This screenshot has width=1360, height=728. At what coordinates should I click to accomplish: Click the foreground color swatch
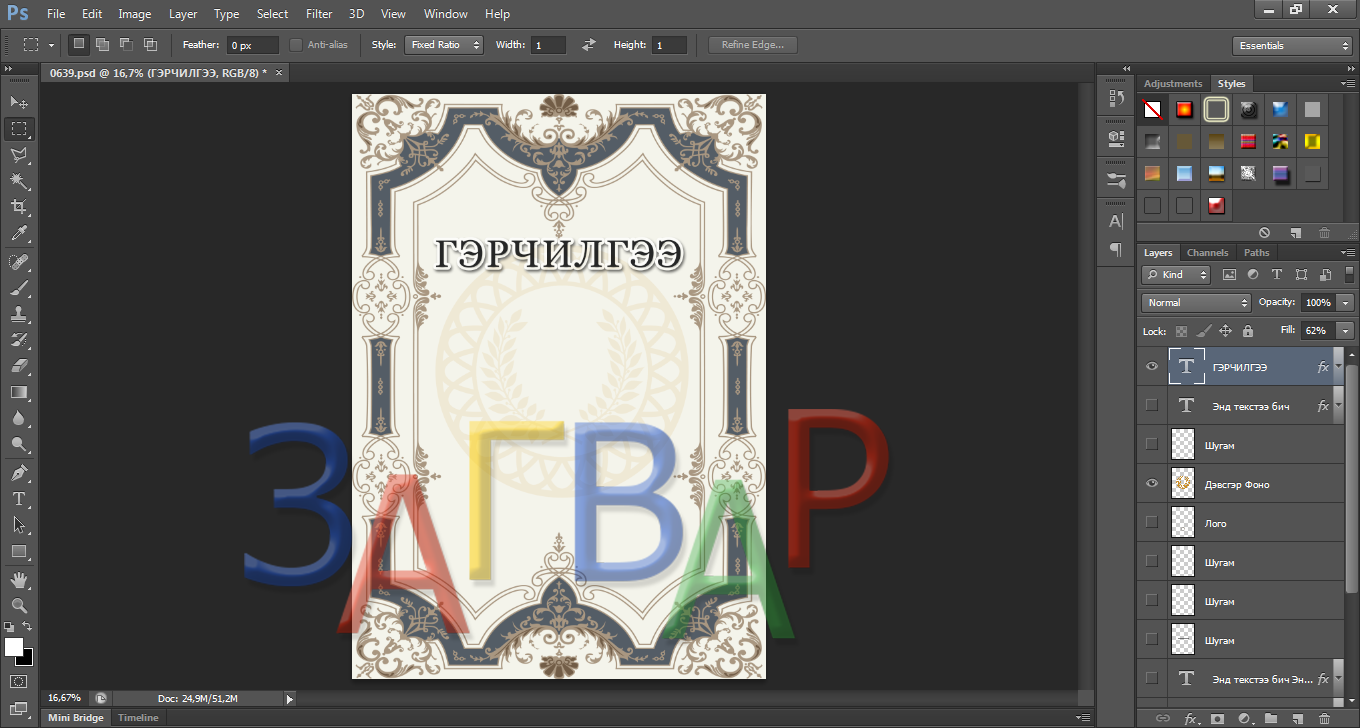pos(14,647)
